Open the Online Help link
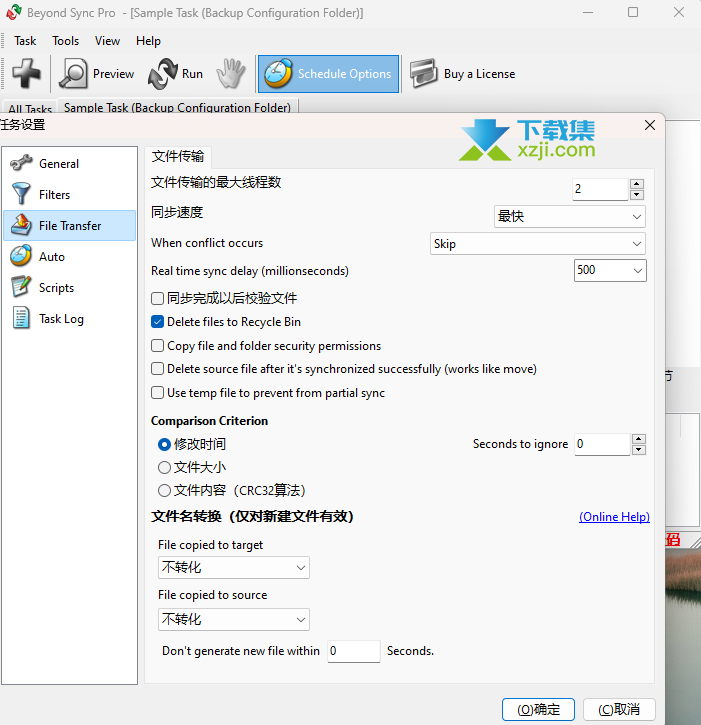701x725 pixels. [614, 516]
